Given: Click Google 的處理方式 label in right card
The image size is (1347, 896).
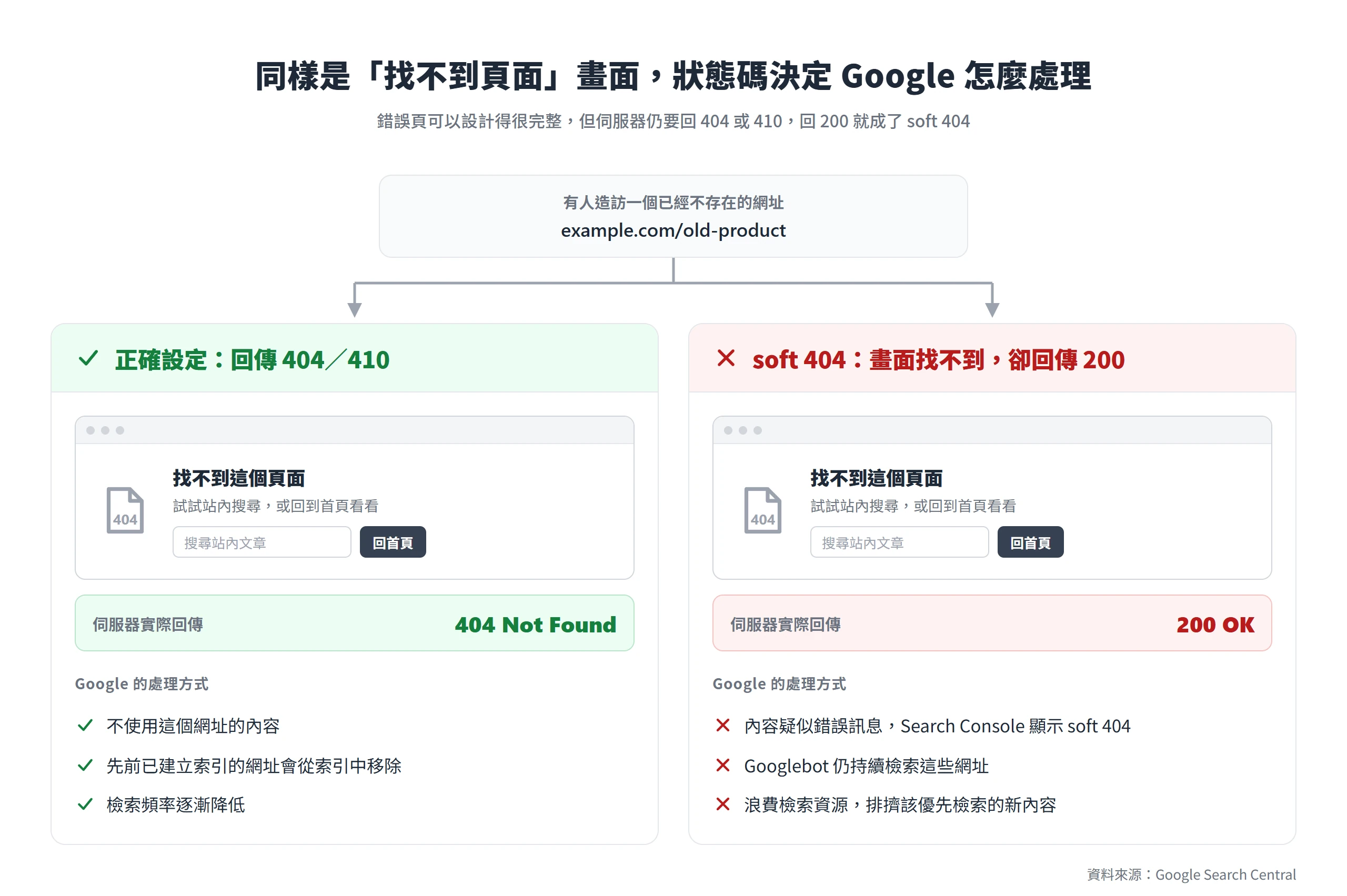Looking at the screenshot, I should tap(779, 684).
